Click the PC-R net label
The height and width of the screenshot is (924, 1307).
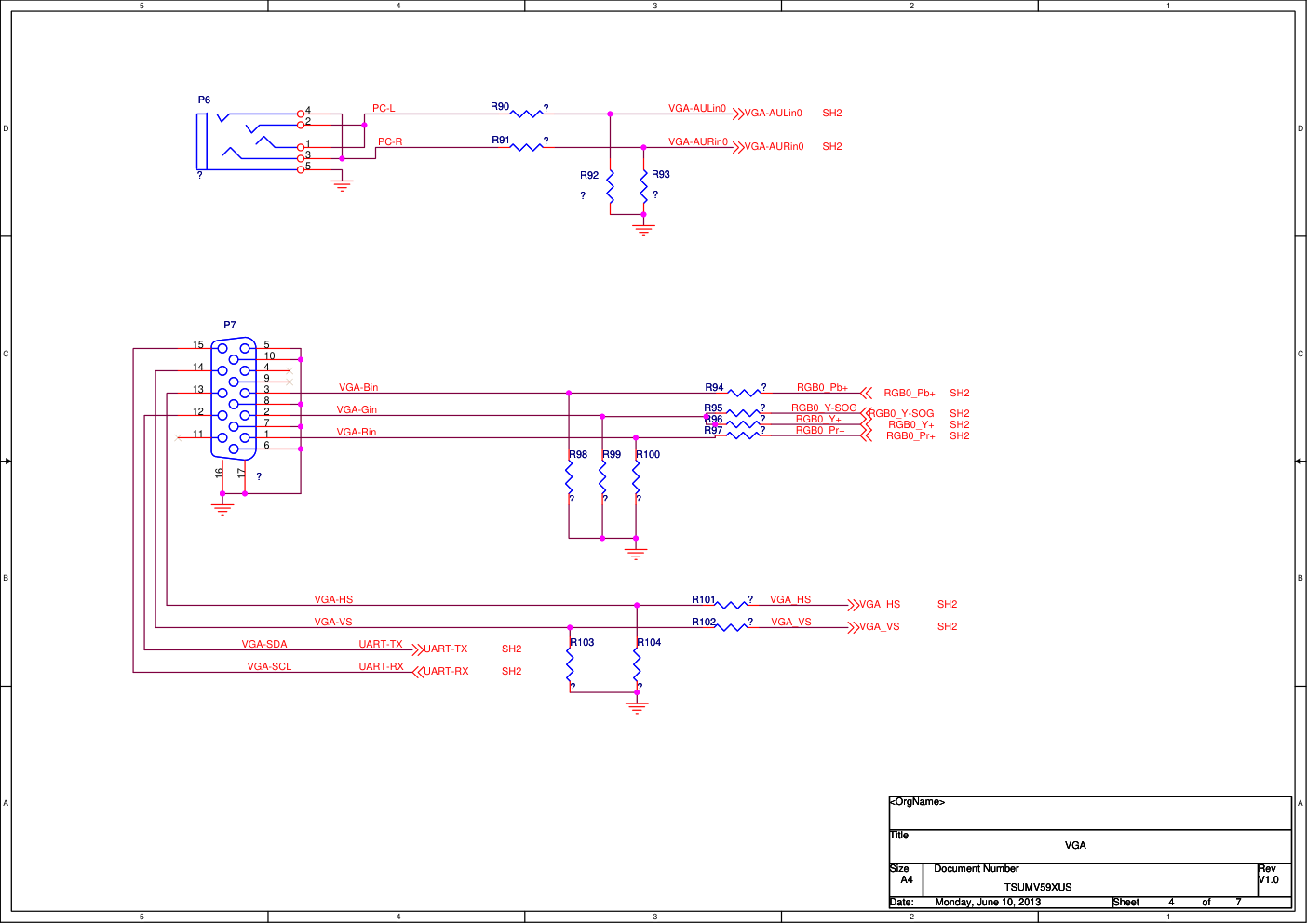[x=390, y=142]
